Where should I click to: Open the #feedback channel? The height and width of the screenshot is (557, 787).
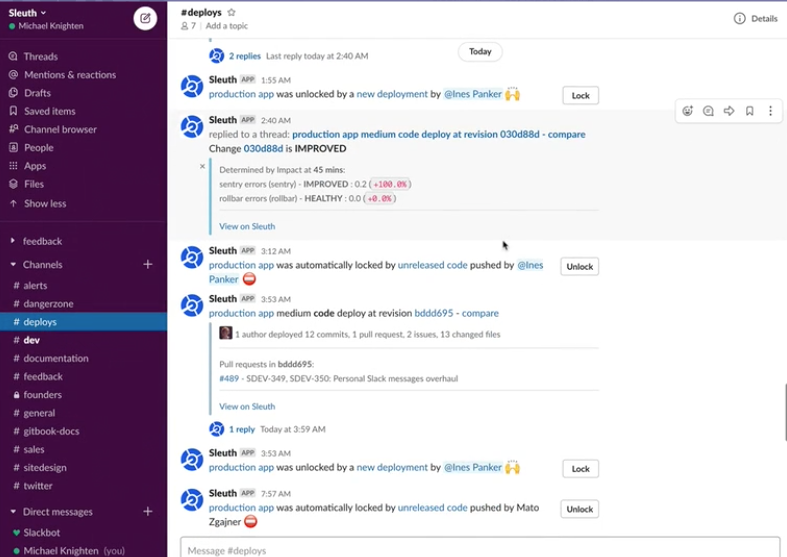[x=83, y=377]
